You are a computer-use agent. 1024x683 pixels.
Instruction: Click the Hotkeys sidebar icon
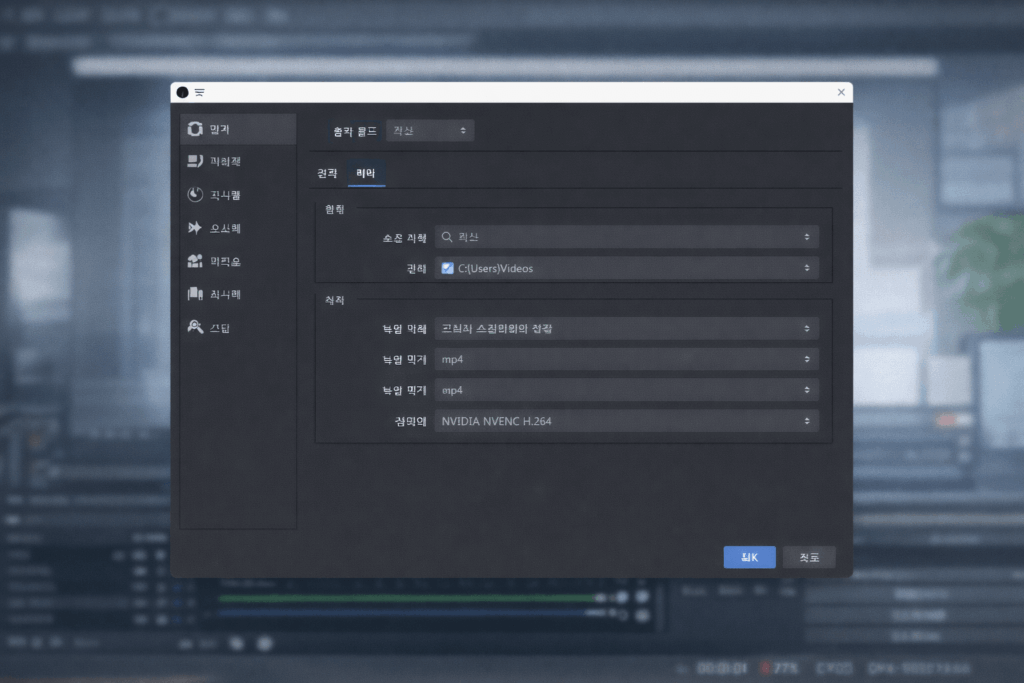(195, 293)
